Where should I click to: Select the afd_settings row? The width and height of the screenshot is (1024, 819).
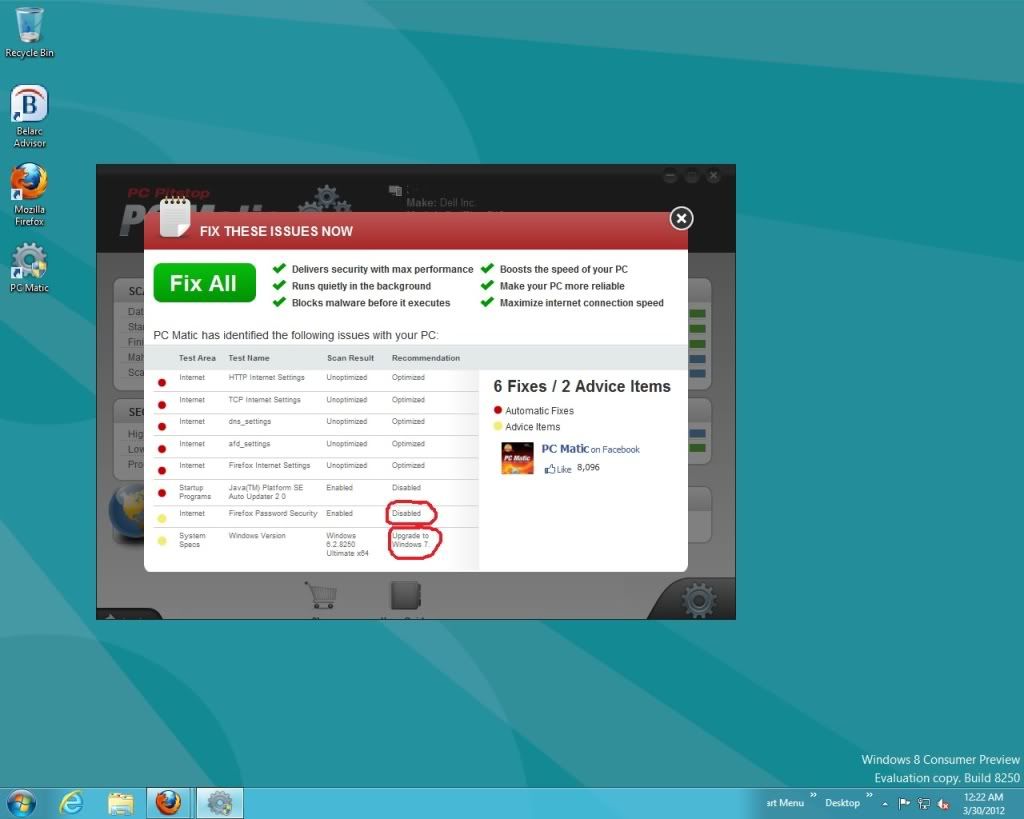316,447
